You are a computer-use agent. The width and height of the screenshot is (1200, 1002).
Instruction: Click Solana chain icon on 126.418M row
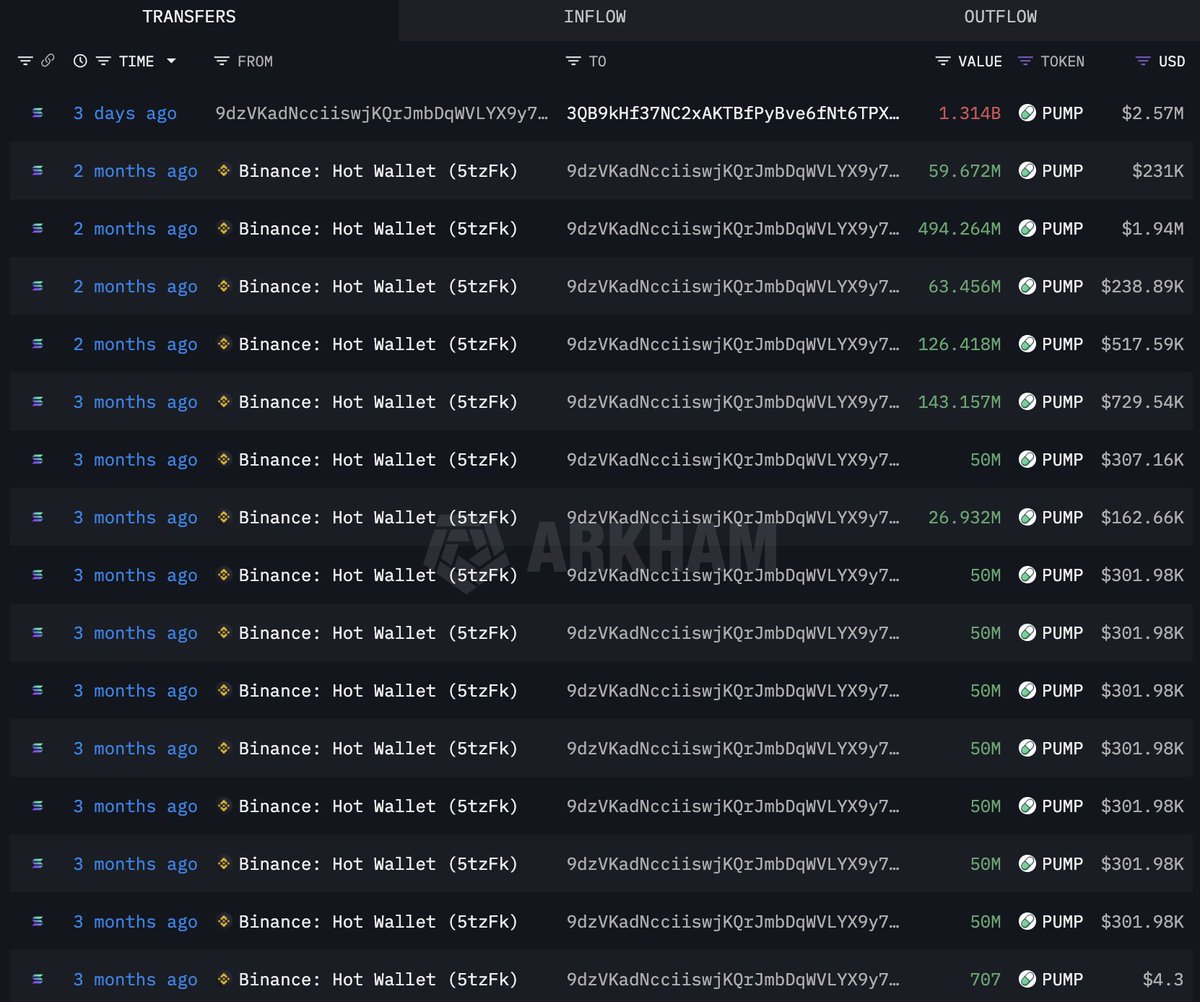click(x=38, y=344)
